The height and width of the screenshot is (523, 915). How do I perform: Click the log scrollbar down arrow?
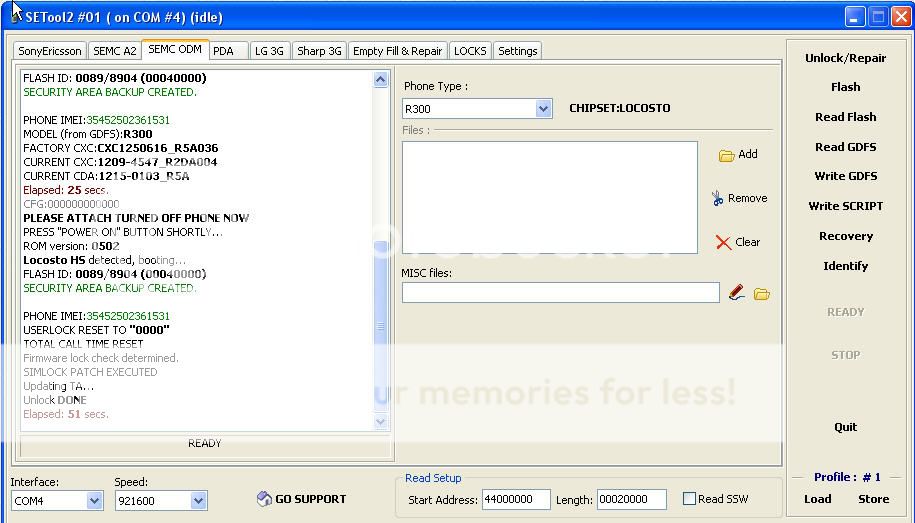(x=380, y=421)
